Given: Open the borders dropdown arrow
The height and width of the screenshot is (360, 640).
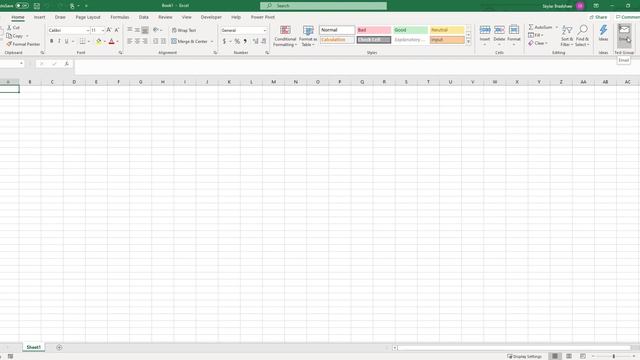Looking at the screenshot, I should (89, 42).
